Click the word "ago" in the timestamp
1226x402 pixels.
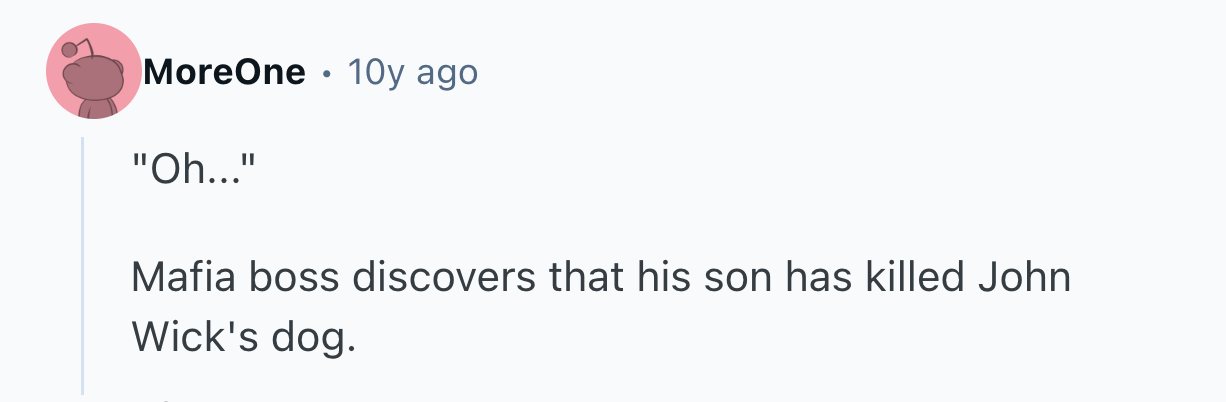coord(445,74)
